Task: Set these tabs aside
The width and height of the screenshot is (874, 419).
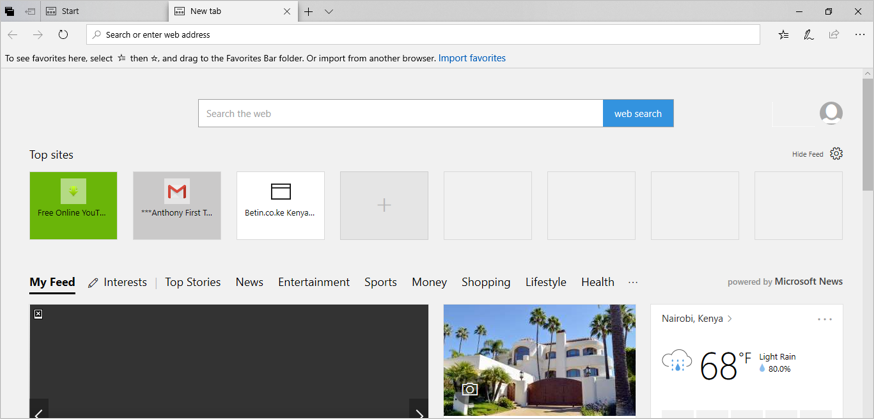Action: pyautogui.click(x=30, y=12)
